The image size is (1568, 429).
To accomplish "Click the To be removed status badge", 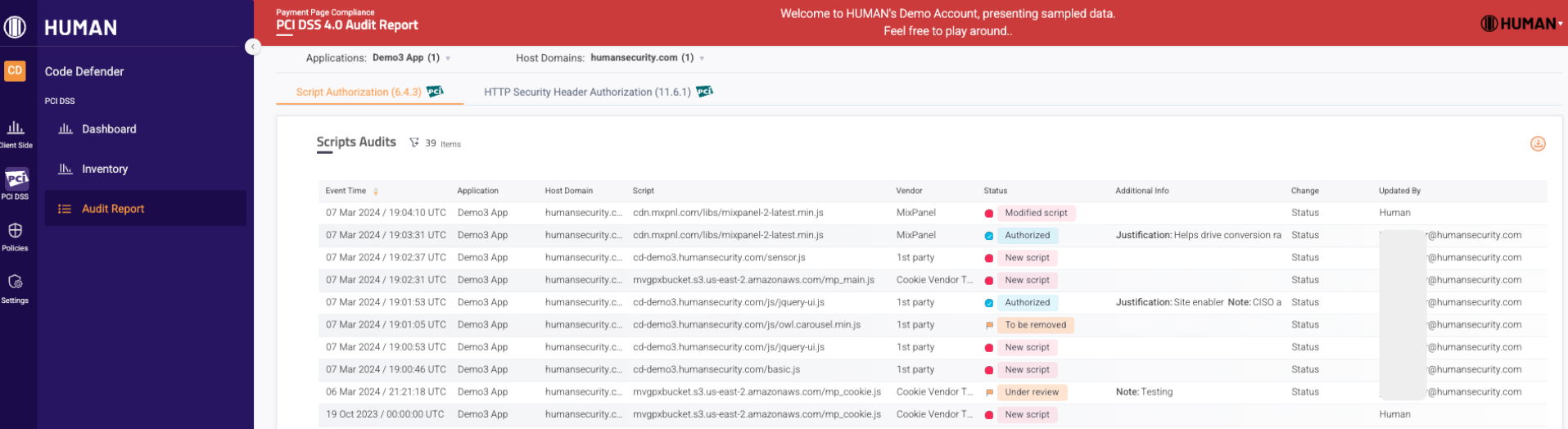I will click(x=1035, y=325).
